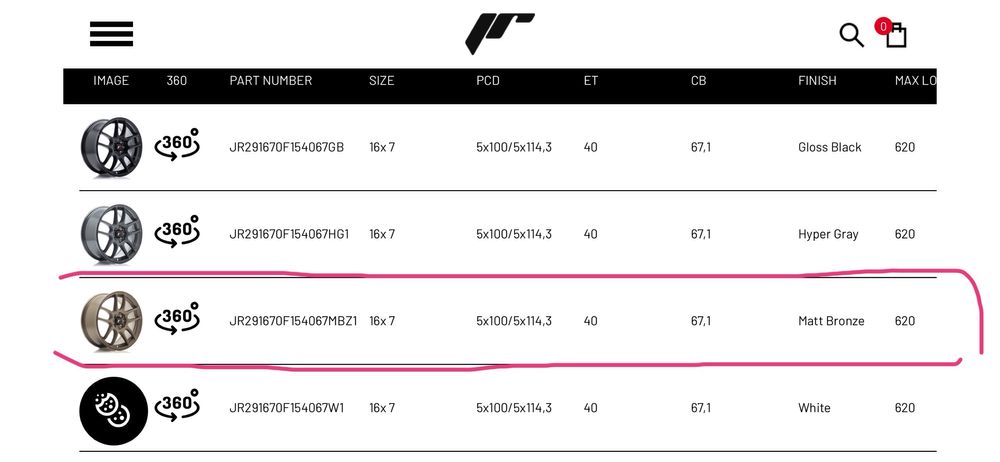Click the cookie settings icon
The height and width of the screenshot is (462, 1000).
tap(113, 411)
